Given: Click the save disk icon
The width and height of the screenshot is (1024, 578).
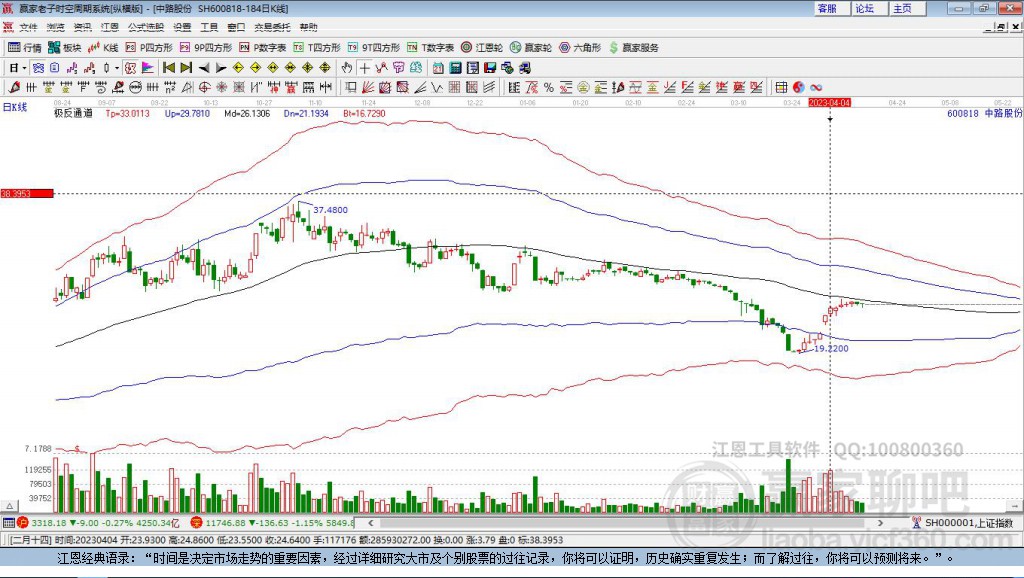Looking at the screenshot, I should pos(490,68).
